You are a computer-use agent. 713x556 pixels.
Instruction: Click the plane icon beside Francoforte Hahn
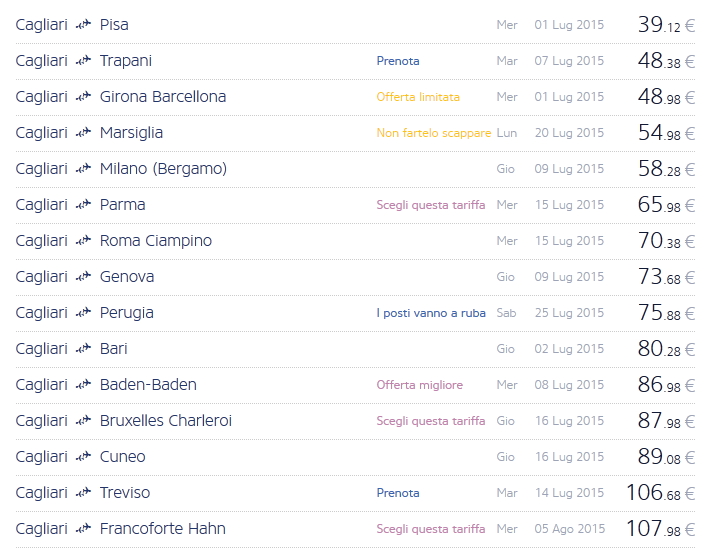pyautogui.click(x=83, y=529)
